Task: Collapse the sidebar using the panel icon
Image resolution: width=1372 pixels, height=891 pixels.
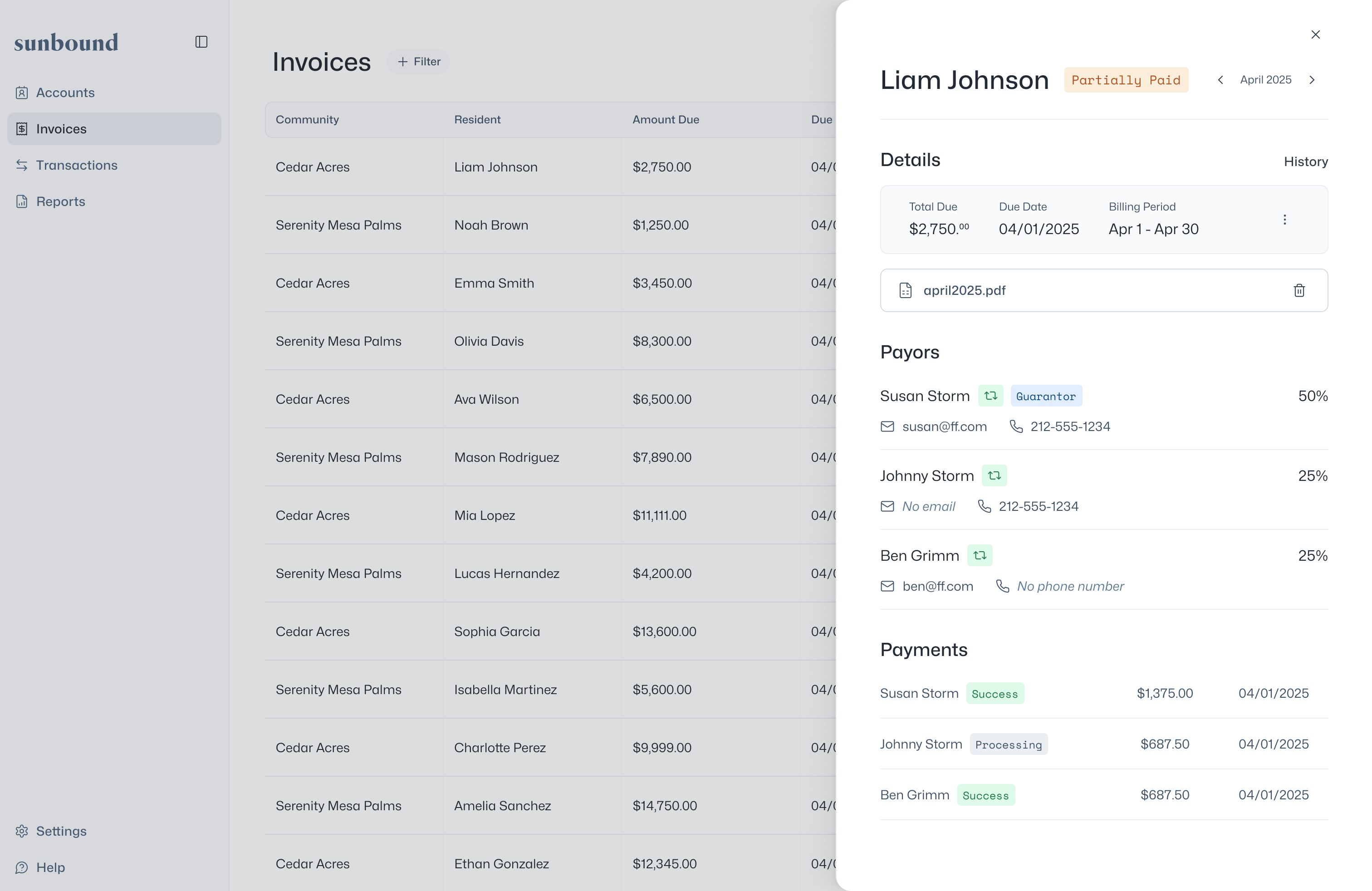Action: [x=201, y=41]
